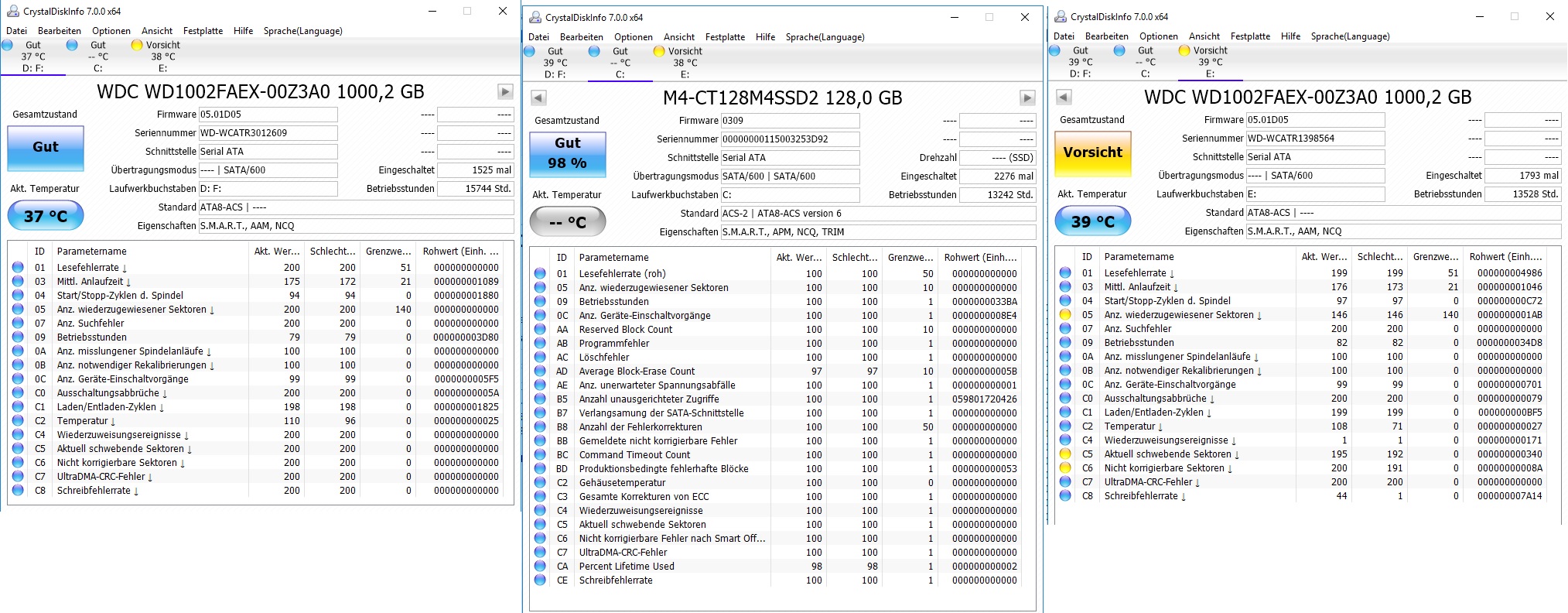This screenshot has width=1568, height=613.
Task: Select C: disk tab in left window
Action: pos(98,57)
